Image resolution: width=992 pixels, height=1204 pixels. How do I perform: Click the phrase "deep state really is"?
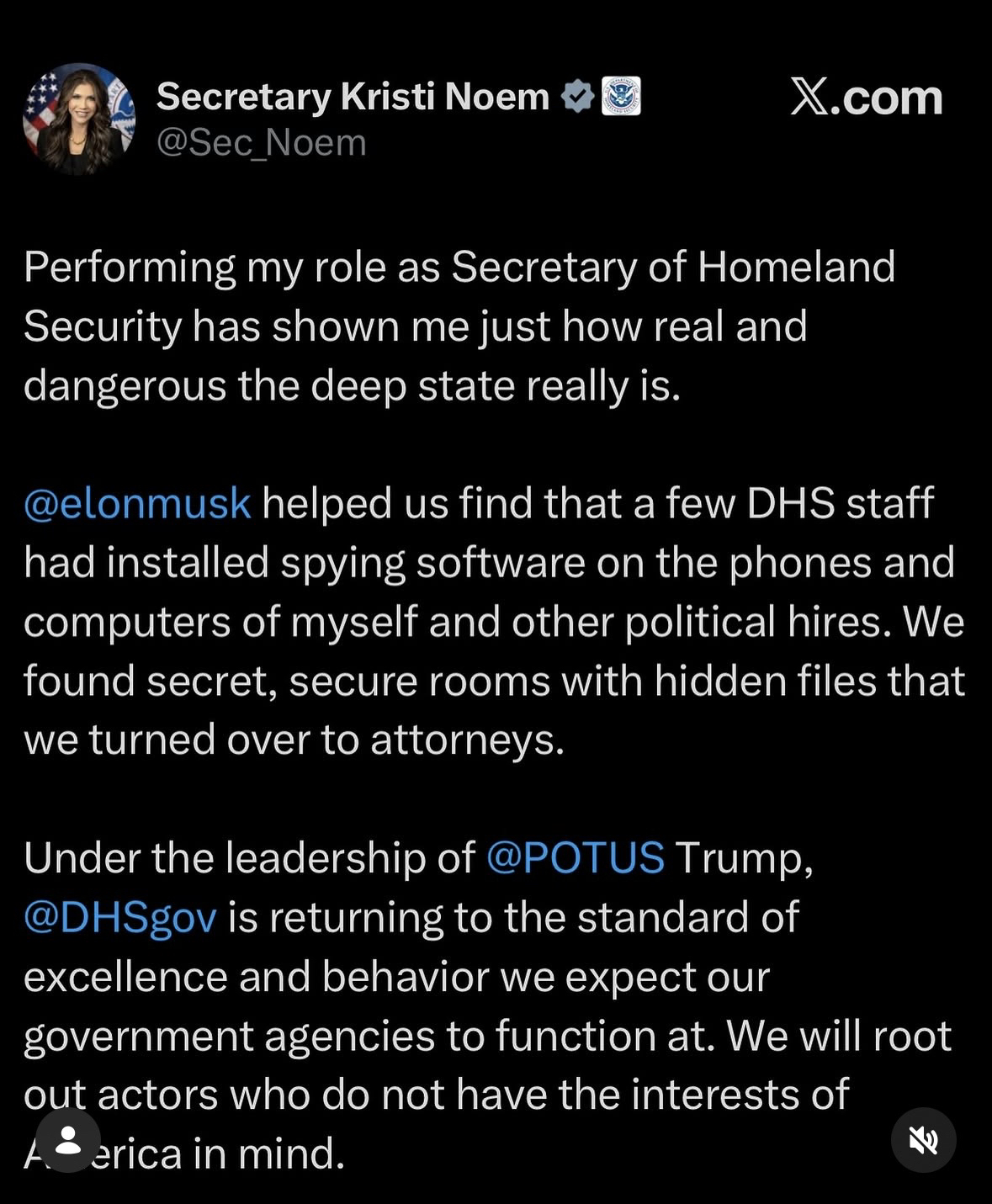pyautogui.click(x=495, y=386)
